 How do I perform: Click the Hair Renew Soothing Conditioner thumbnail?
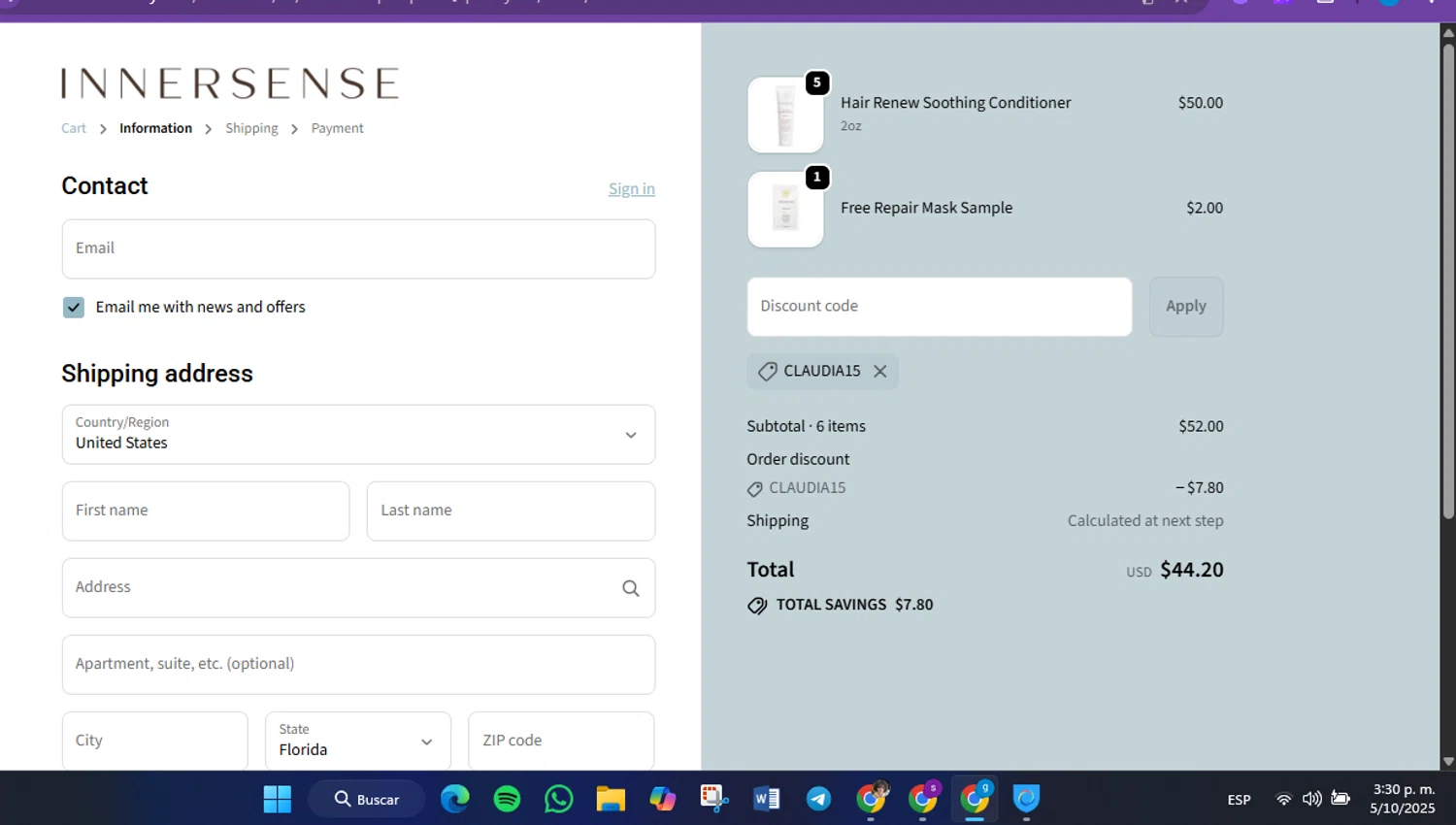(x=785, y=115)
